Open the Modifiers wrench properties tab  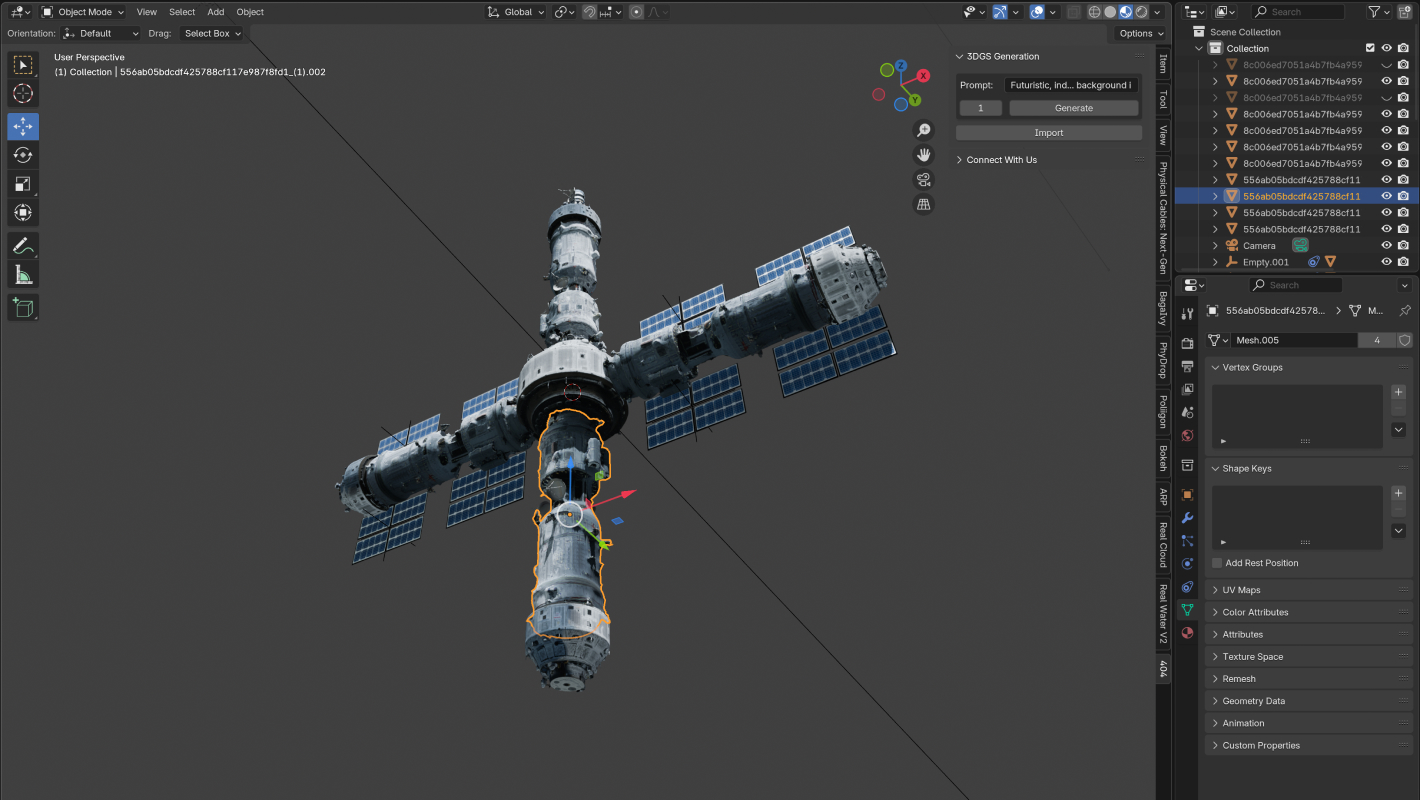point(1187,518)
